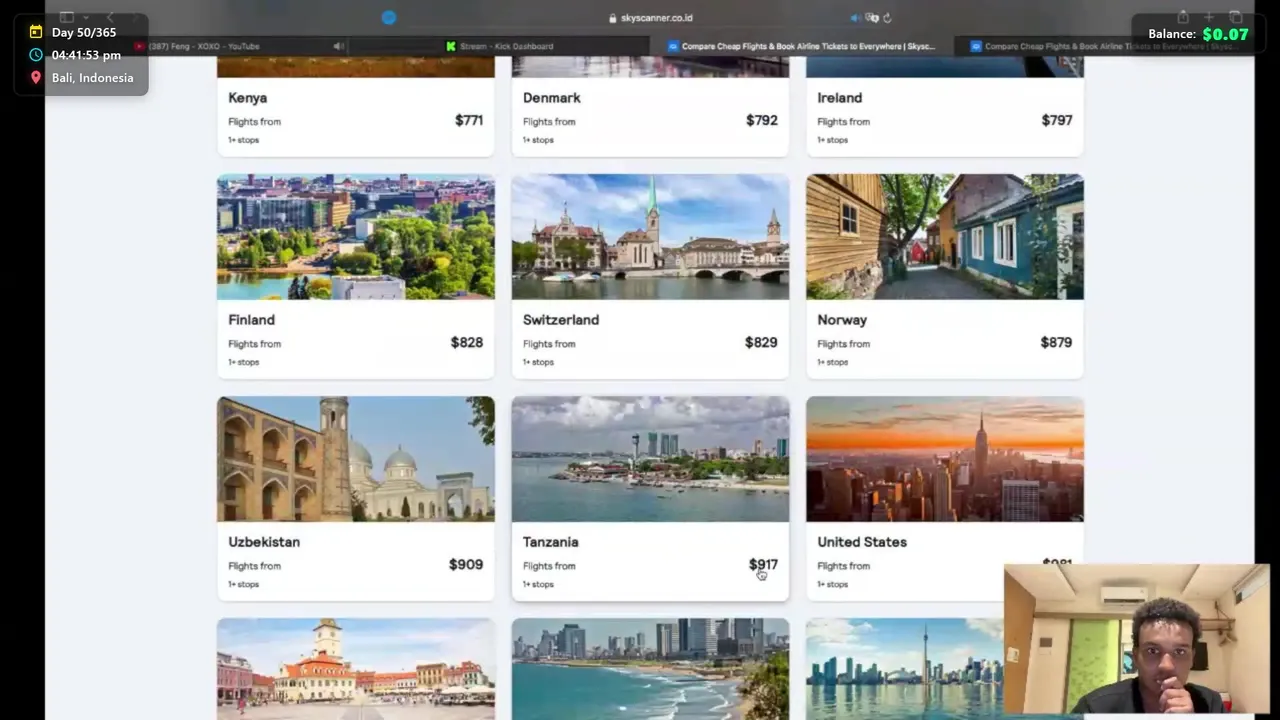Click the $828 Finland flight price
Screen dimensions: 1280x720
click(x=467, y=342)
